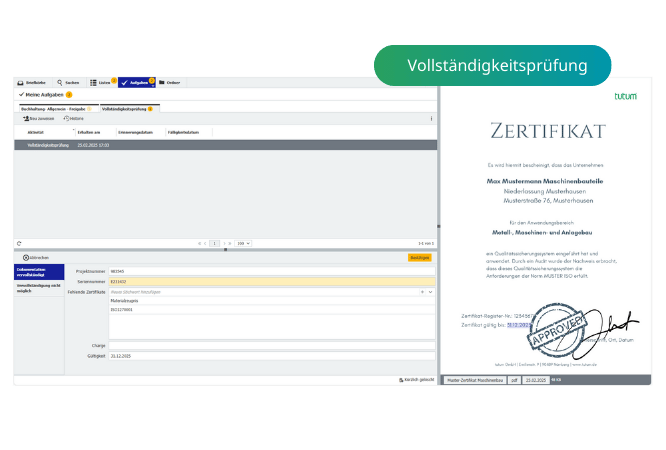666x450 pixels.
Task: Click the Ordner folder icon
Action: 161,82
